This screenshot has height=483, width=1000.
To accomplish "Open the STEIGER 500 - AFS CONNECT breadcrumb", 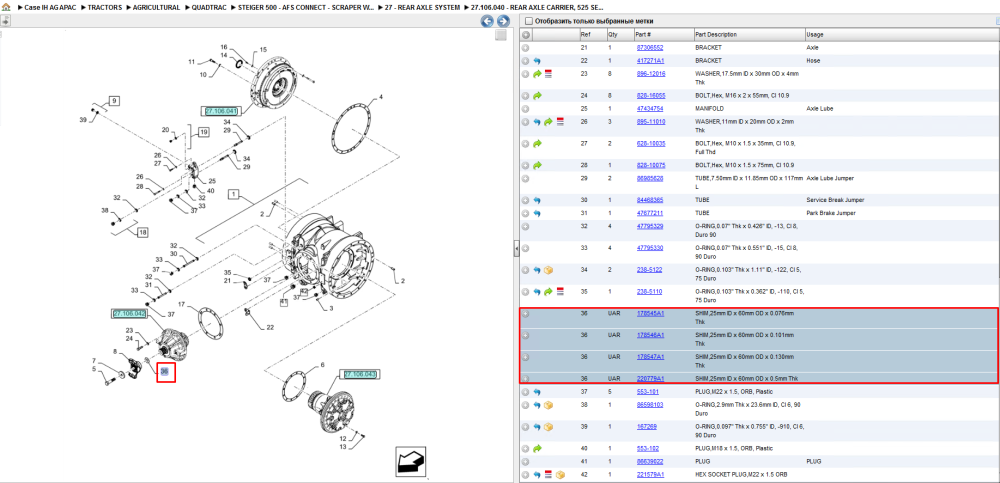I will (306, 7).
